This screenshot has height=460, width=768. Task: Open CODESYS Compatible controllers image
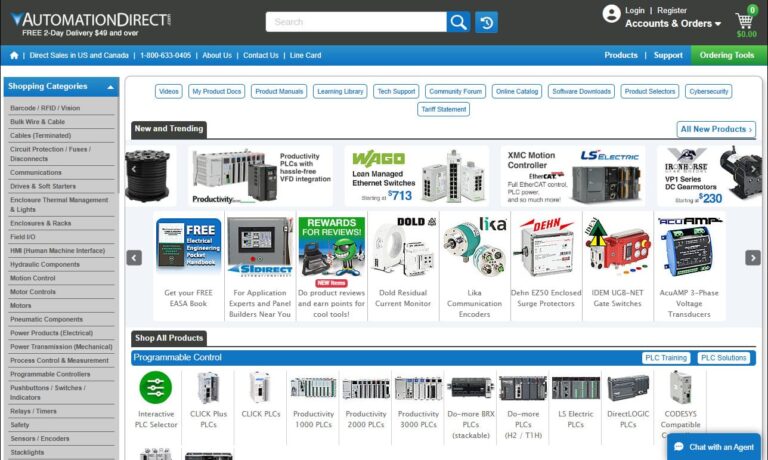pyautogui.click(x=680, y=387)
